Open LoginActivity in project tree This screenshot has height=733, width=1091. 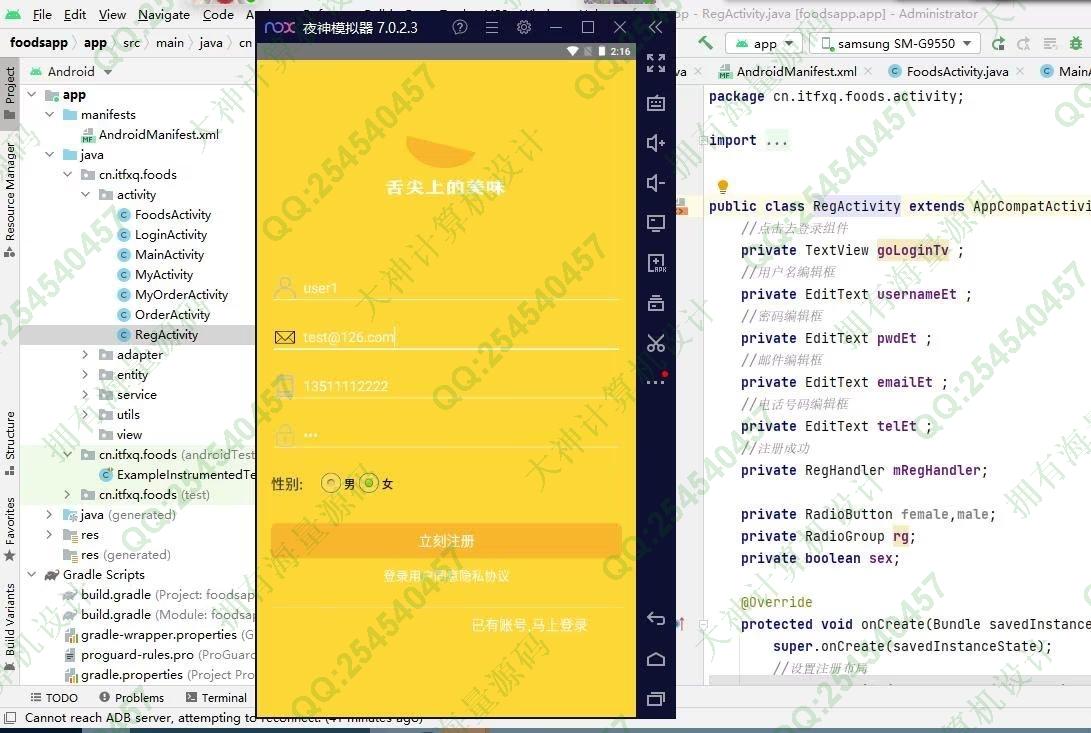pyautogui.click(x=170, y=235)
